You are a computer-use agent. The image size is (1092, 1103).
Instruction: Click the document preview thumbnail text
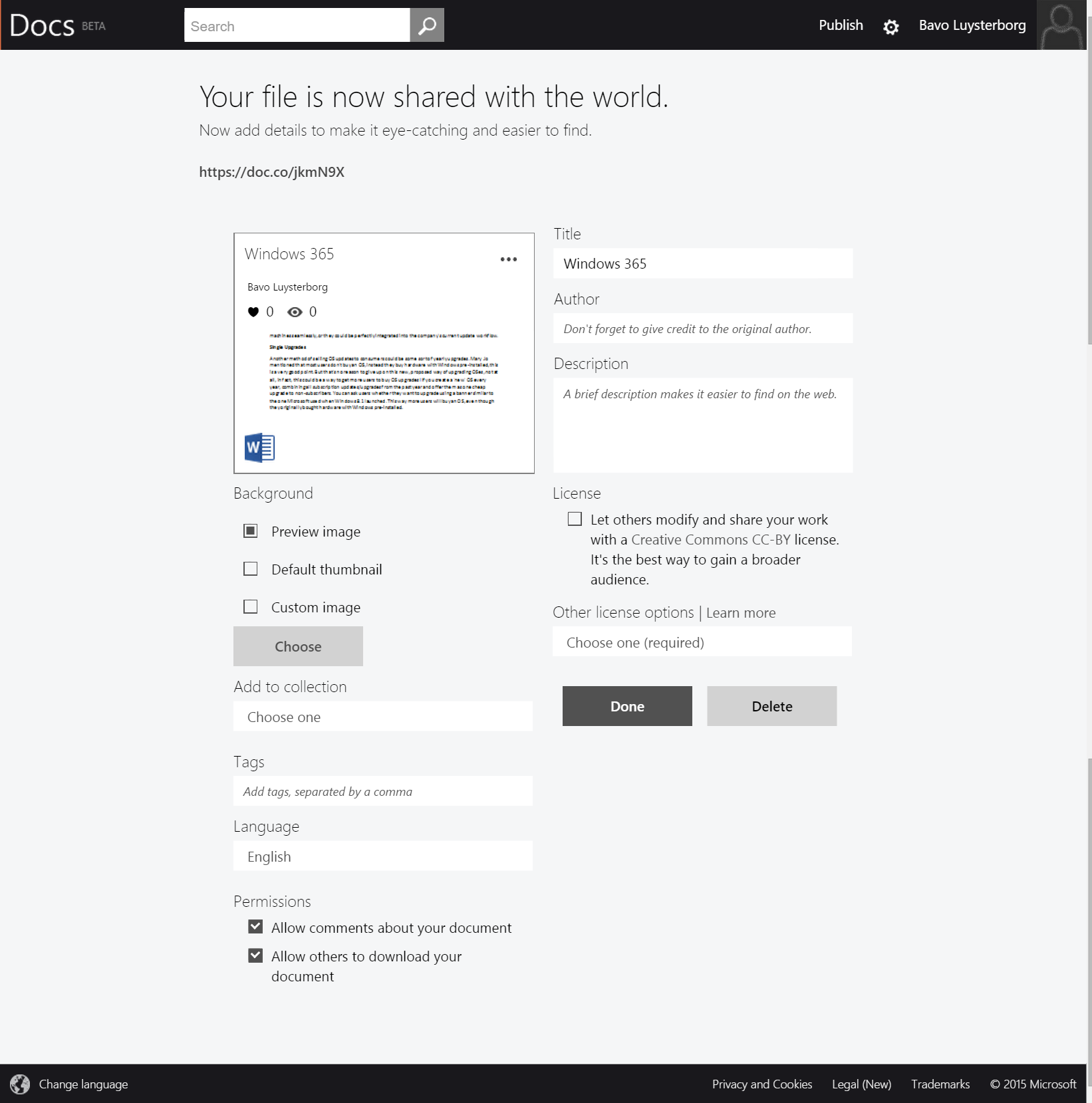click(384, 372)
